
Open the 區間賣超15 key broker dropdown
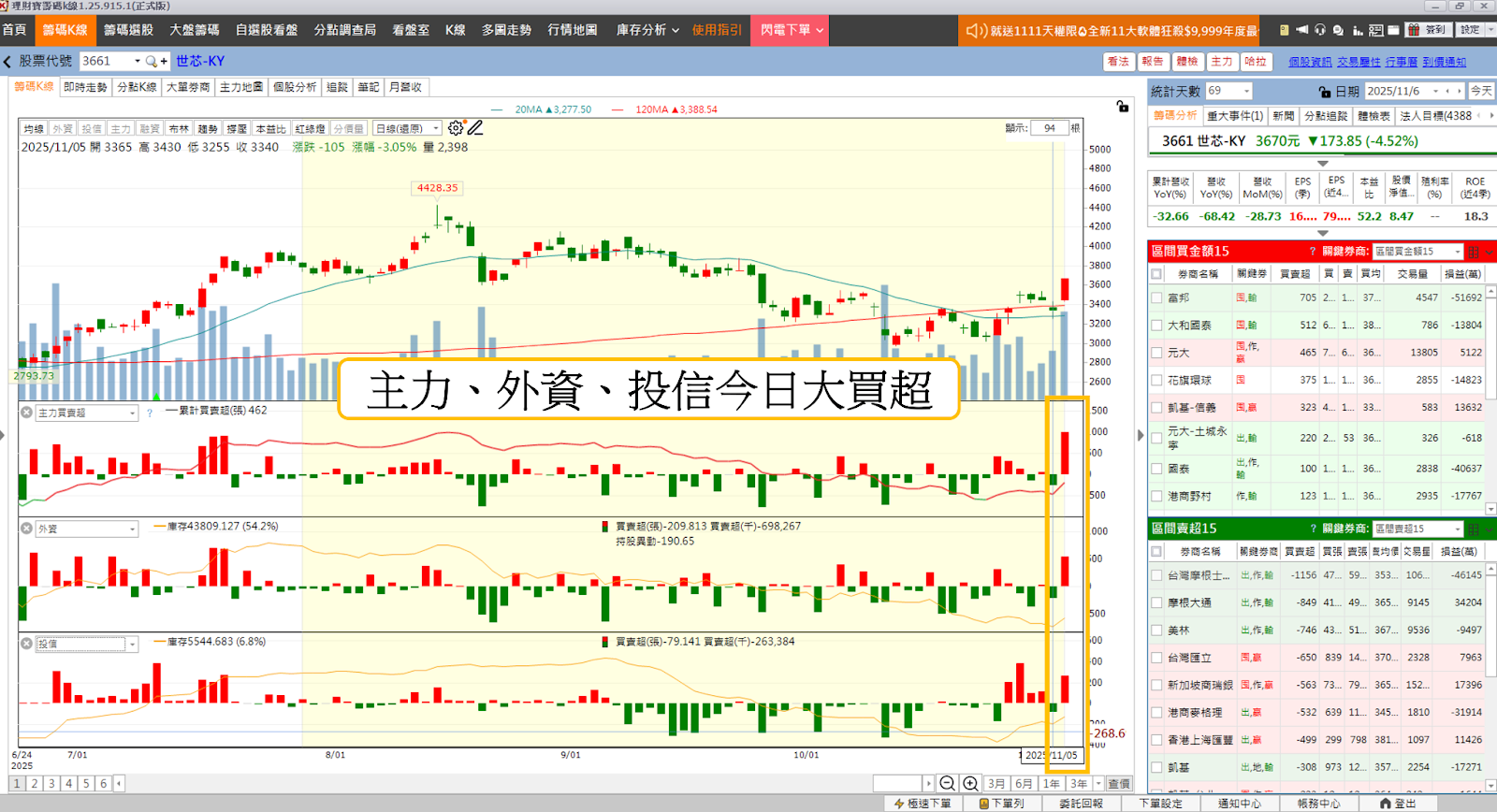[x=1417, y=529]
